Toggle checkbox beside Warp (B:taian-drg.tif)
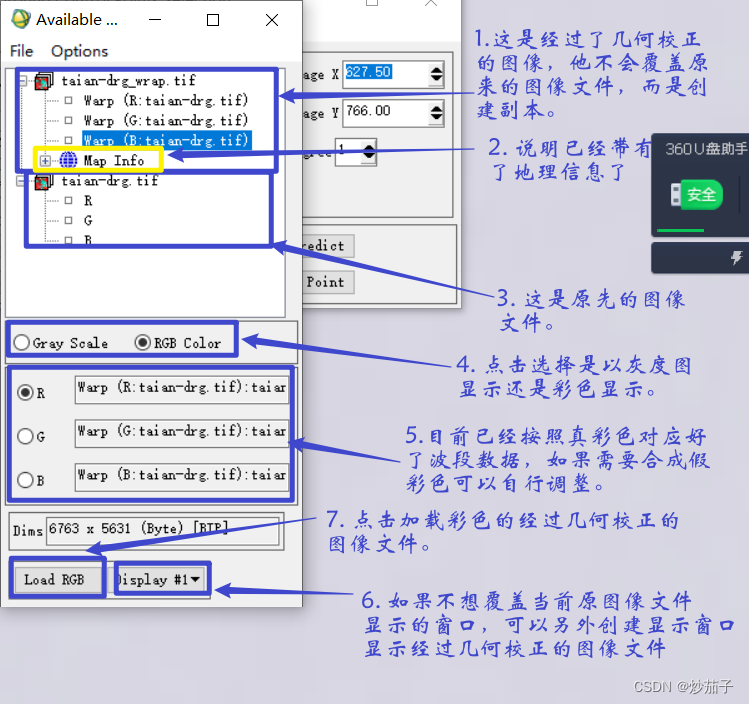749x704 pixels. (x=68, y=140)
